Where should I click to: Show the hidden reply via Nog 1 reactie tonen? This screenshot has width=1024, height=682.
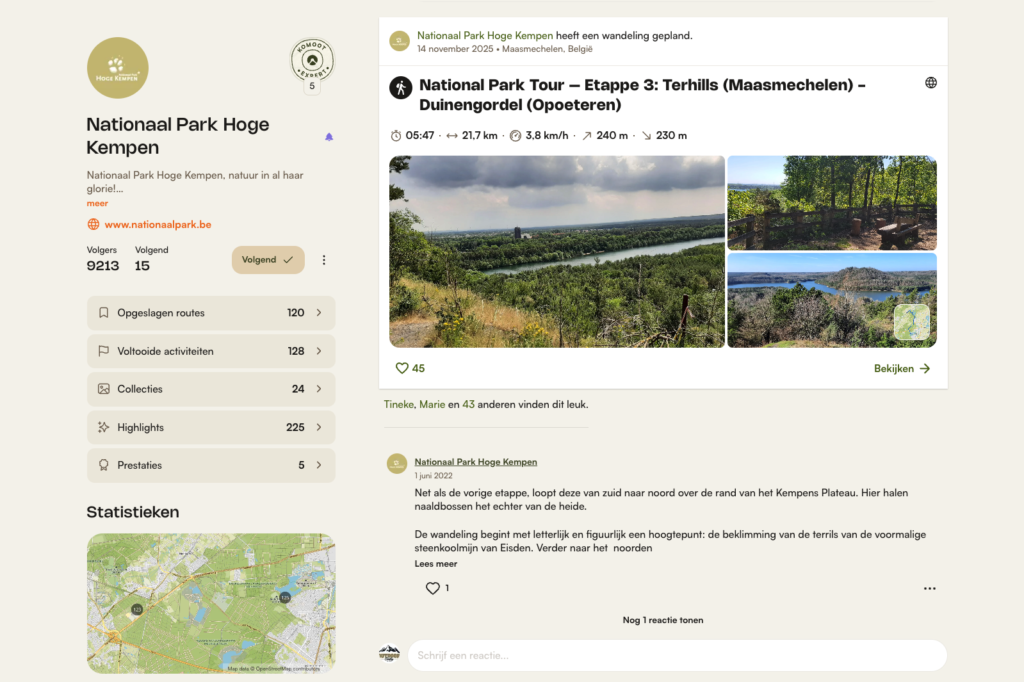click(x=661, y=620)
